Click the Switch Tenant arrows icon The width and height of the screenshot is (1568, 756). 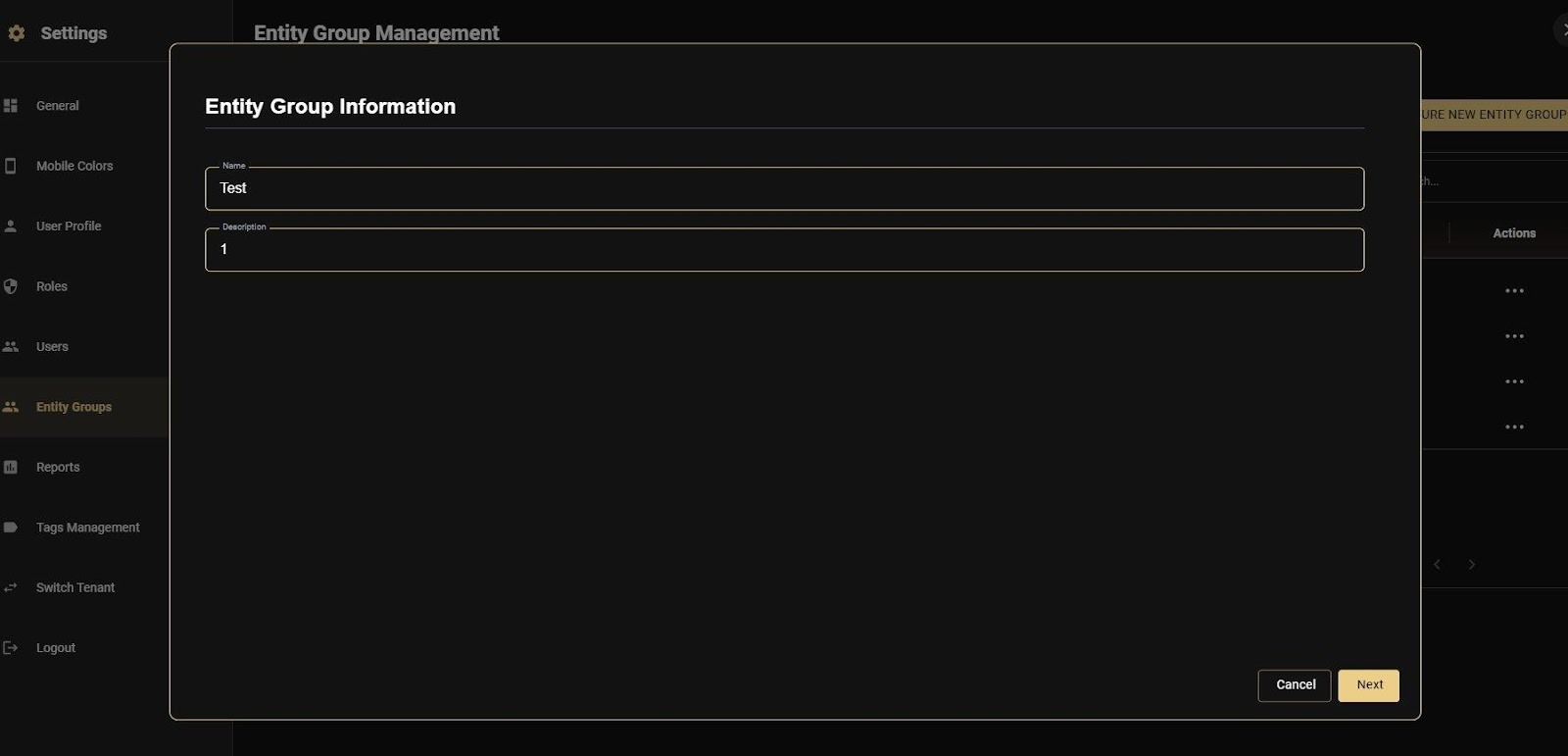(x=11, y=588)
